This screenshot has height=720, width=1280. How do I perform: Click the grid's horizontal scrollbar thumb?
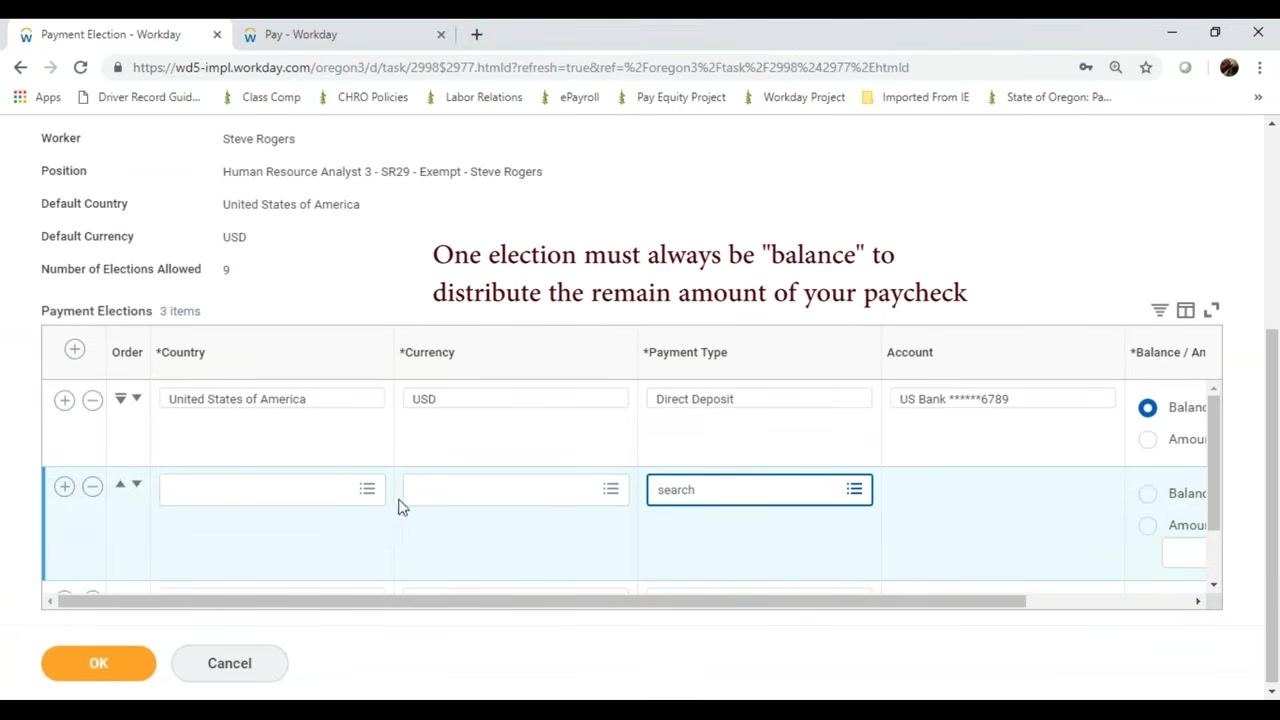(x=541, y=601)
